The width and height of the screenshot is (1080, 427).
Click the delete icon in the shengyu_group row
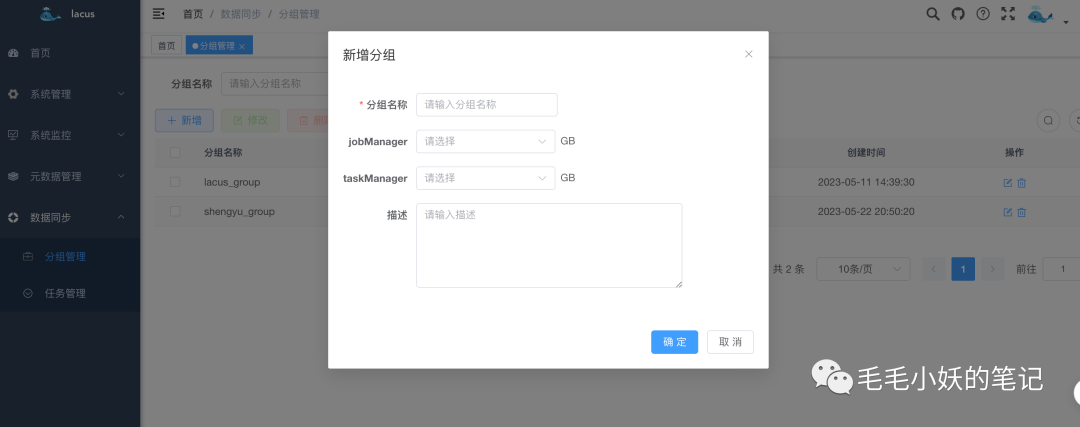click(1021, 212)
